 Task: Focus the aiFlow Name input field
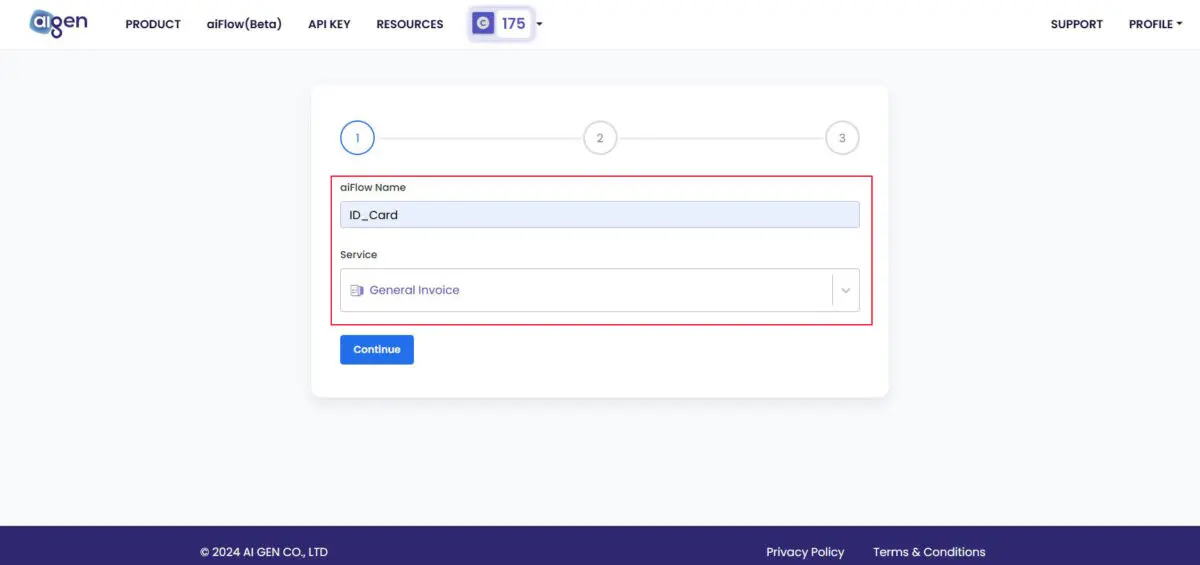600,214
